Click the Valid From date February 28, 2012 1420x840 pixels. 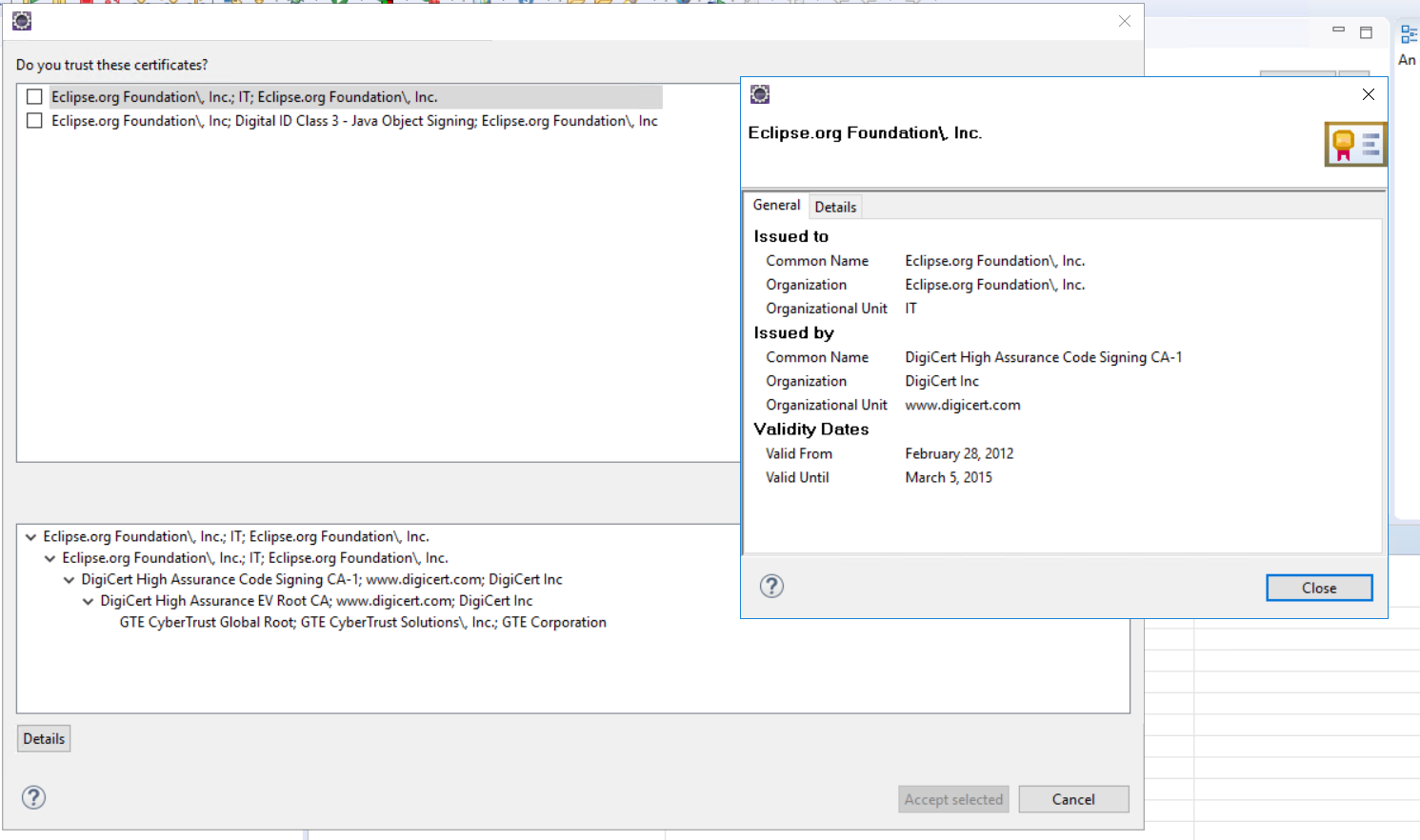click(x=959, y=453)
